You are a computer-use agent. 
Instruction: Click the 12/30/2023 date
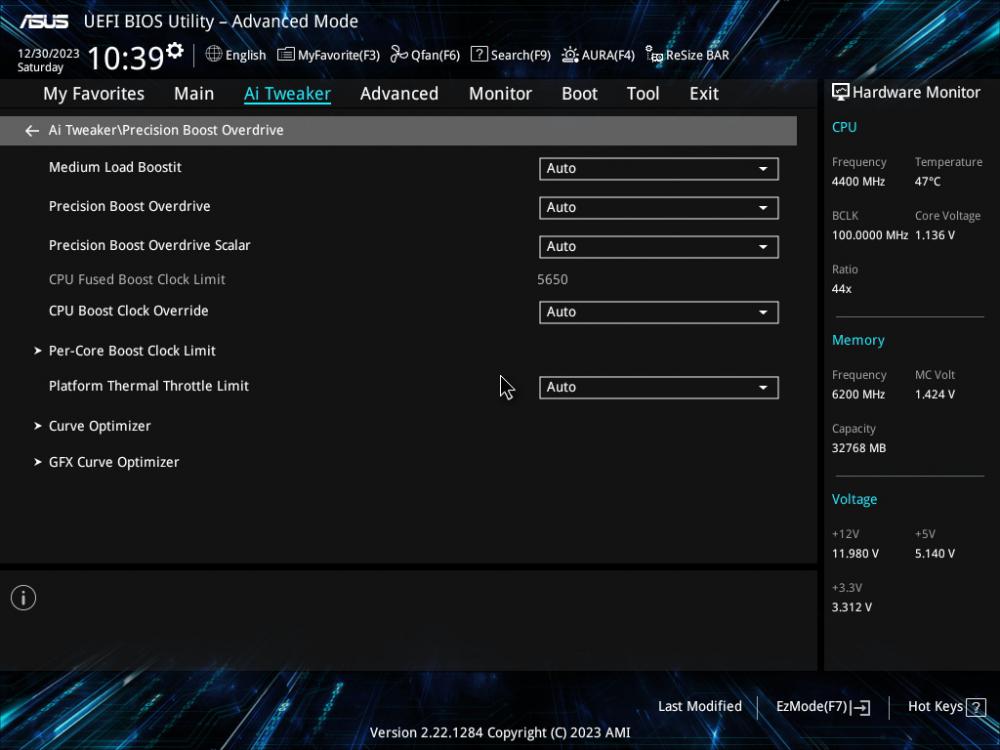[x=48, y=54]
